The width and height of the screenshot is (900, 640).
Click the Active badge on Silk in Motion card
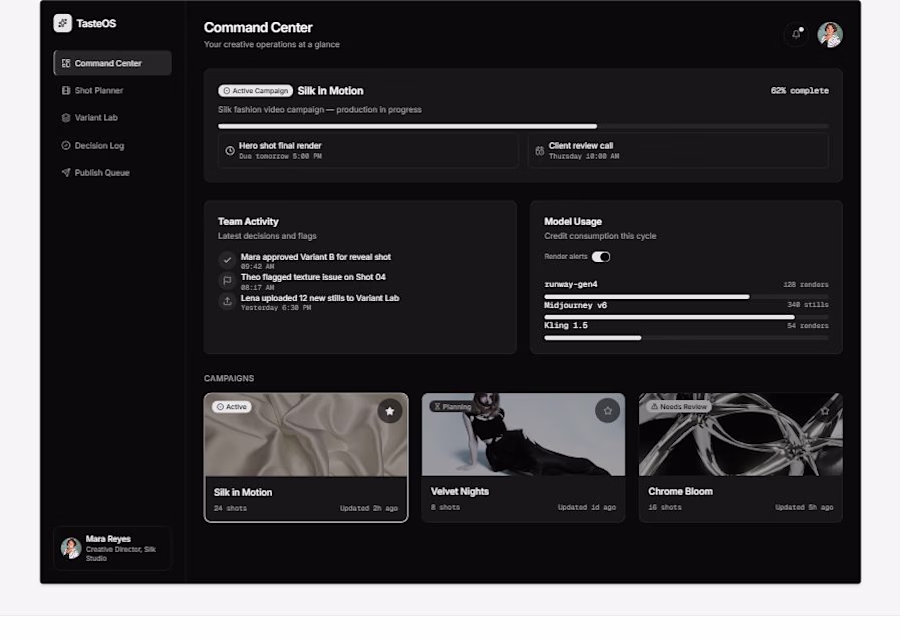232,406
